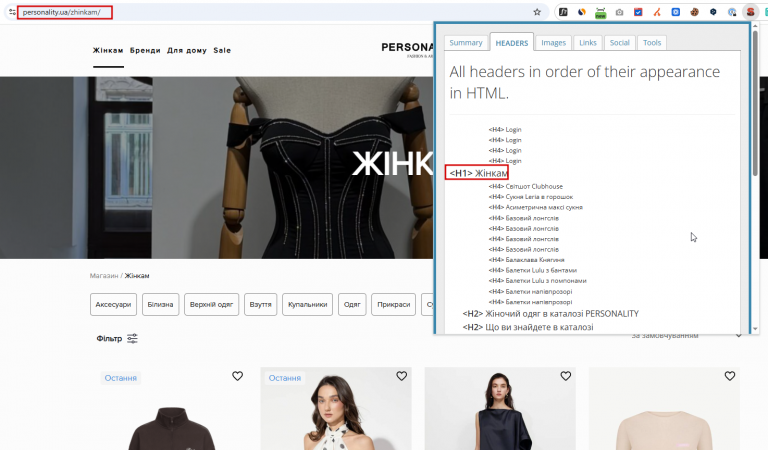Open the Бренди navigation item

145,50
